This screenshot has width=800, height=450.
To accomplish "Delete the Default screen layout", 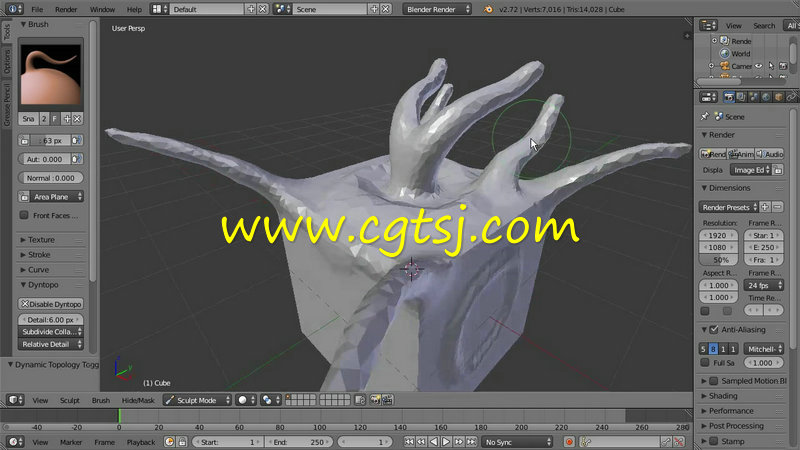I will [x=262, y=9].
